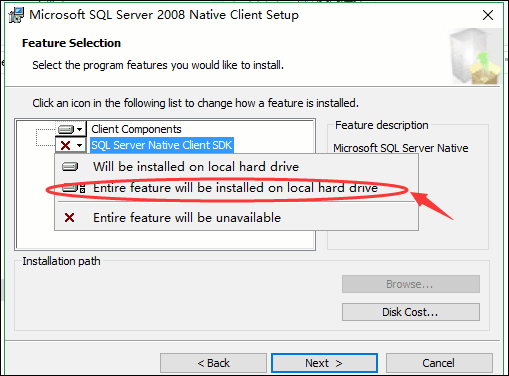Go back with the Back button

coord(213,363)
